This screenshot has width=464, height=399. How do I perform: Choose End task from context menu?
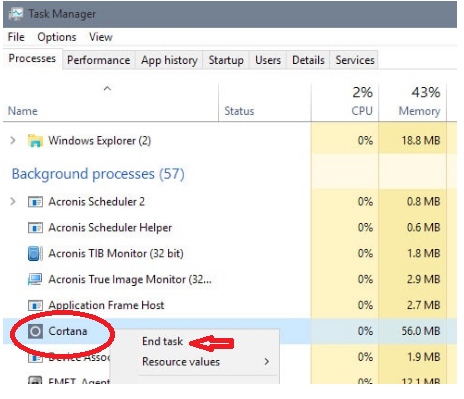162,341
